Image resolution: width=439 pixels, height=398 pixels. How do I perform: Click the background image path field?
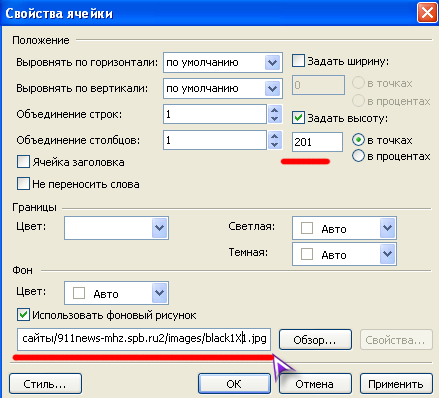[x=144, y=339]
